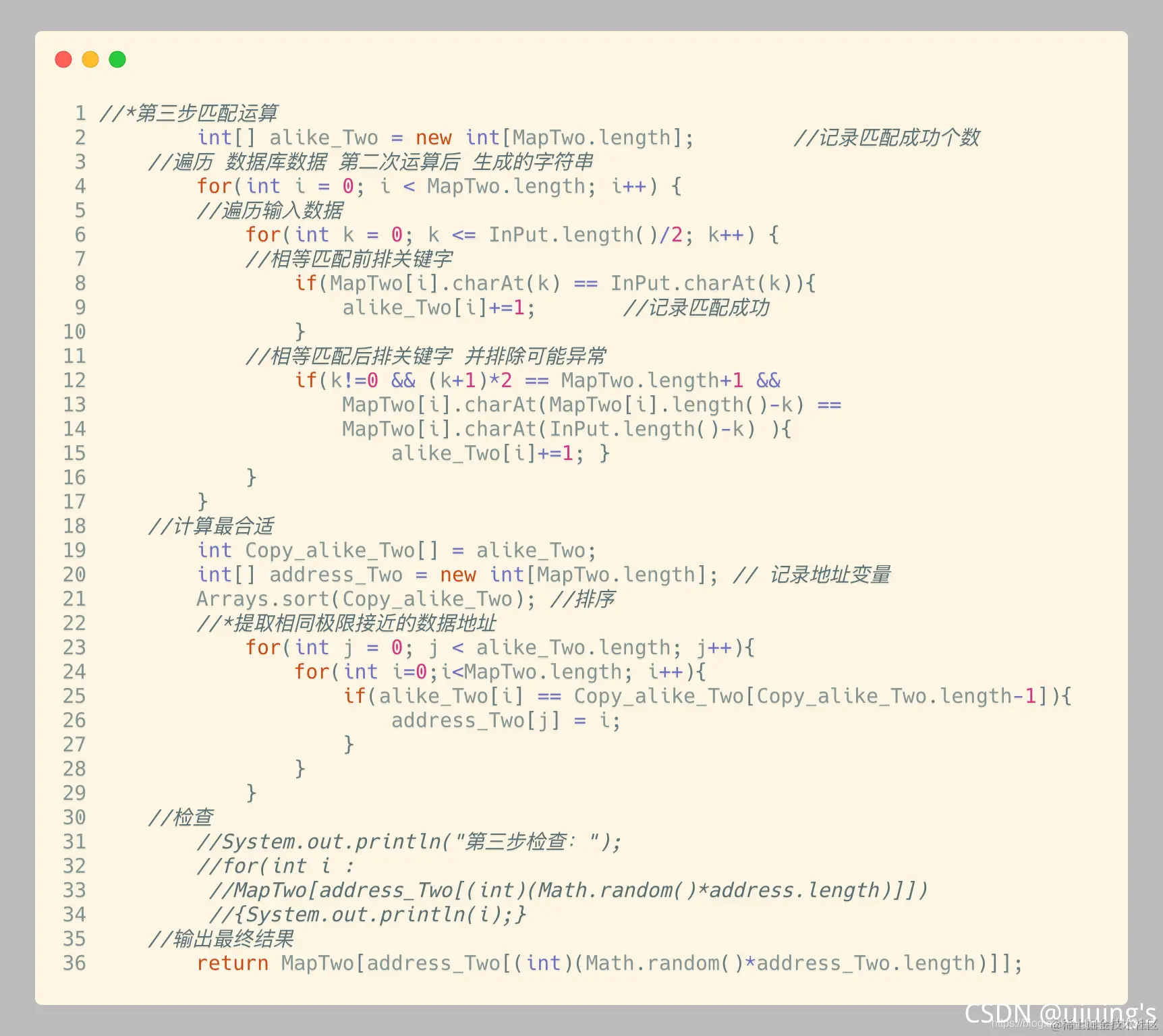Click "if(k!=0 && (k+1)*2 == MapTwo.length+1 &&"
The image size is (1163, 1036).
(537, 380)
